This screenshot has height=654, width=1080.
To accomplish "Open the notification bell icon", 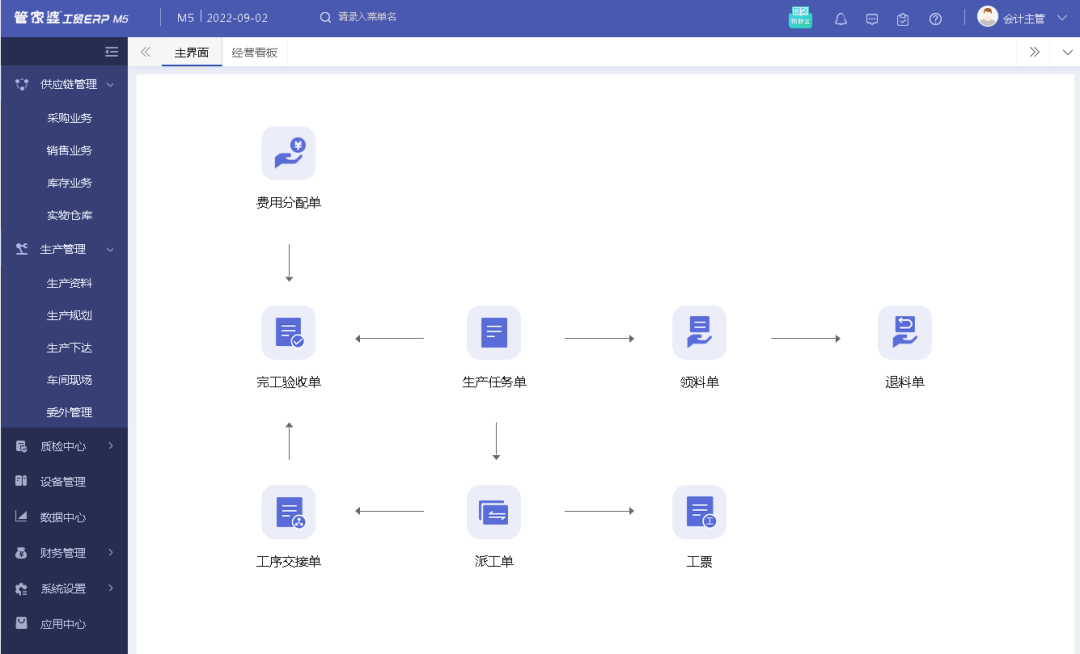I will click(x=840, y=17).
